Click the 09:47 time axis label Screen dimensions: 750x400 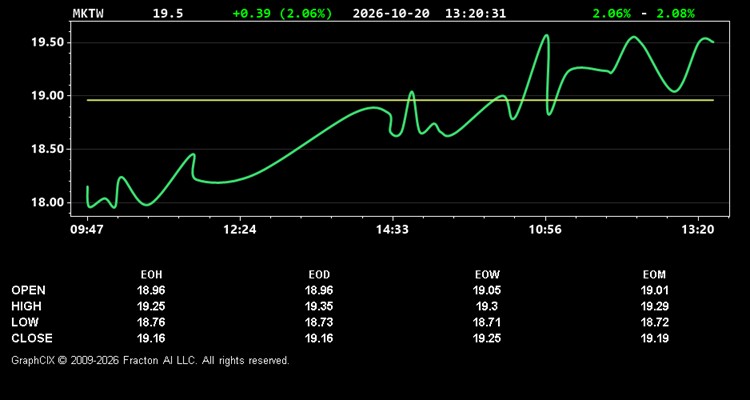click(x=87, y=230)
